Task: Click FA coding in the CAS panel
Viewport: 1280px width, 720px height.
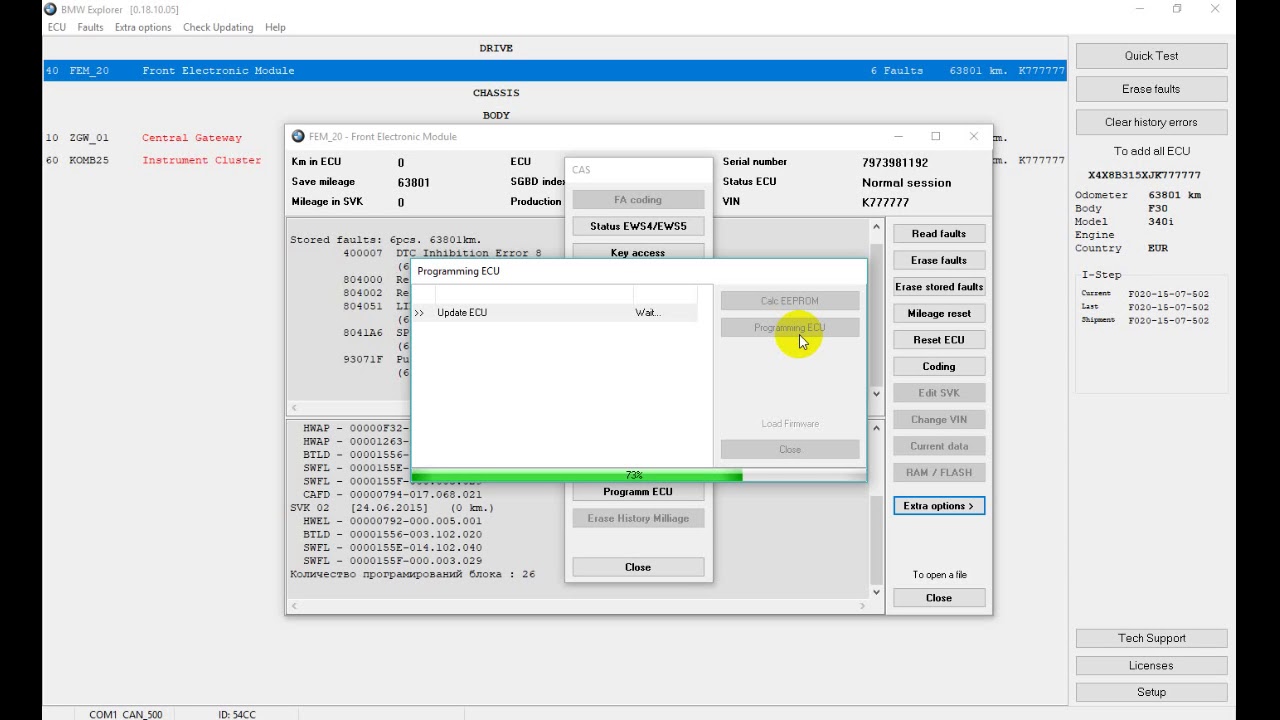Action: pos(638,200)
